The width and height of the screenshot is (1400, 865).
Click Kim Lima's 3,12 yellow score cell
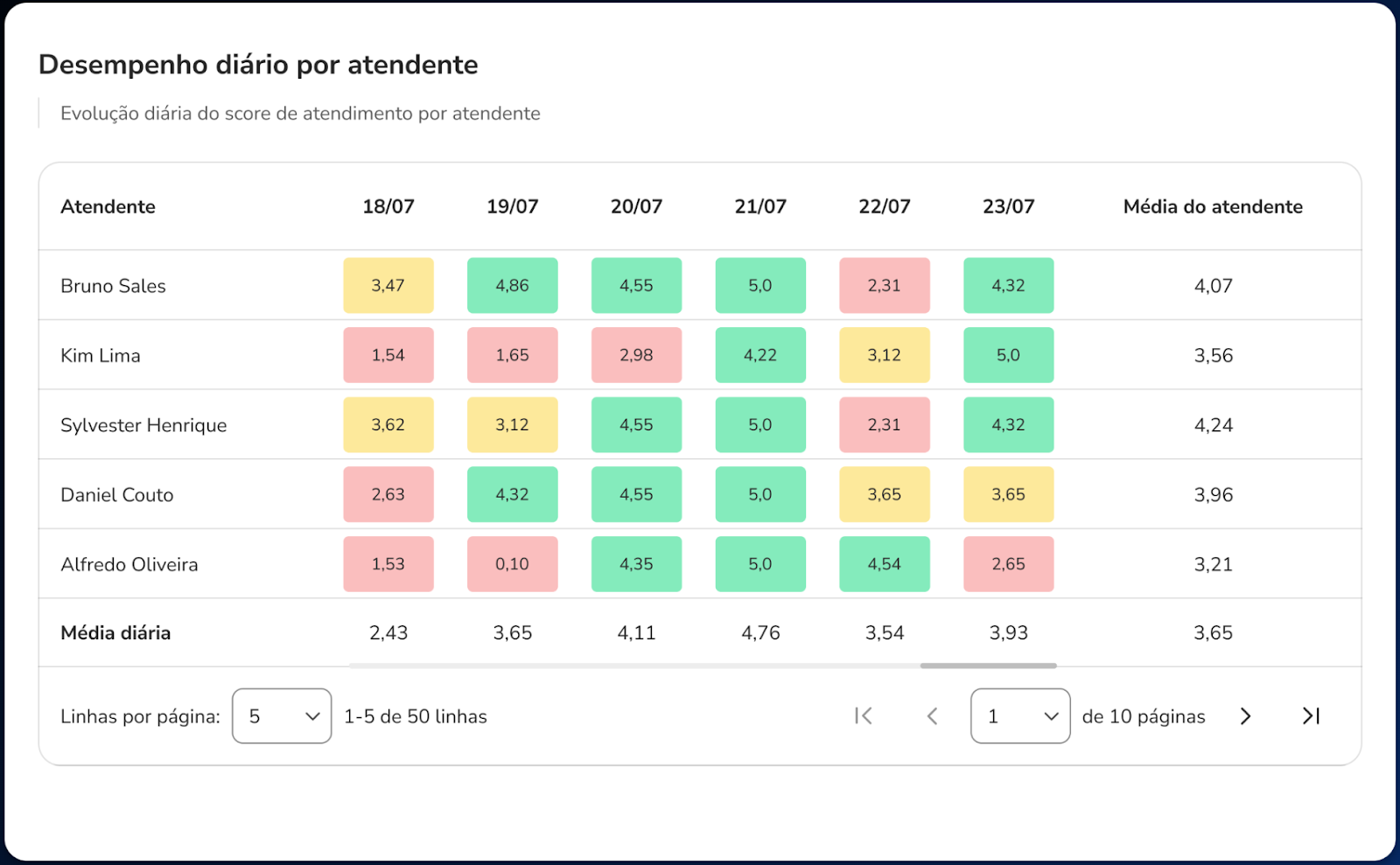click(x=884, y=355)
